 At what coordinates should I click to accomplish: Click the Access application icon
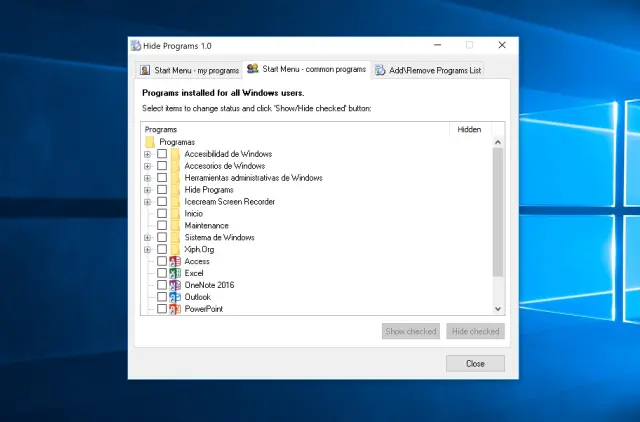click(x=175, y=261)
